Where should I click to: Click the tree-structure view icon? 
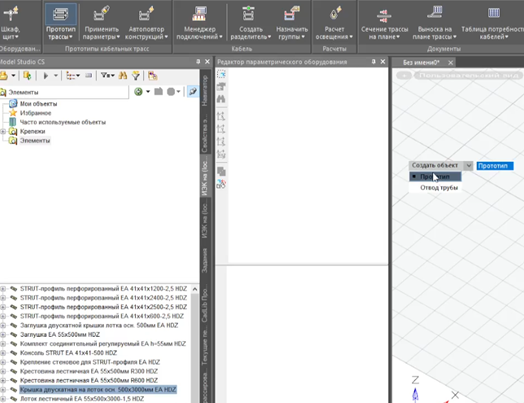click(x=70, y=76)
